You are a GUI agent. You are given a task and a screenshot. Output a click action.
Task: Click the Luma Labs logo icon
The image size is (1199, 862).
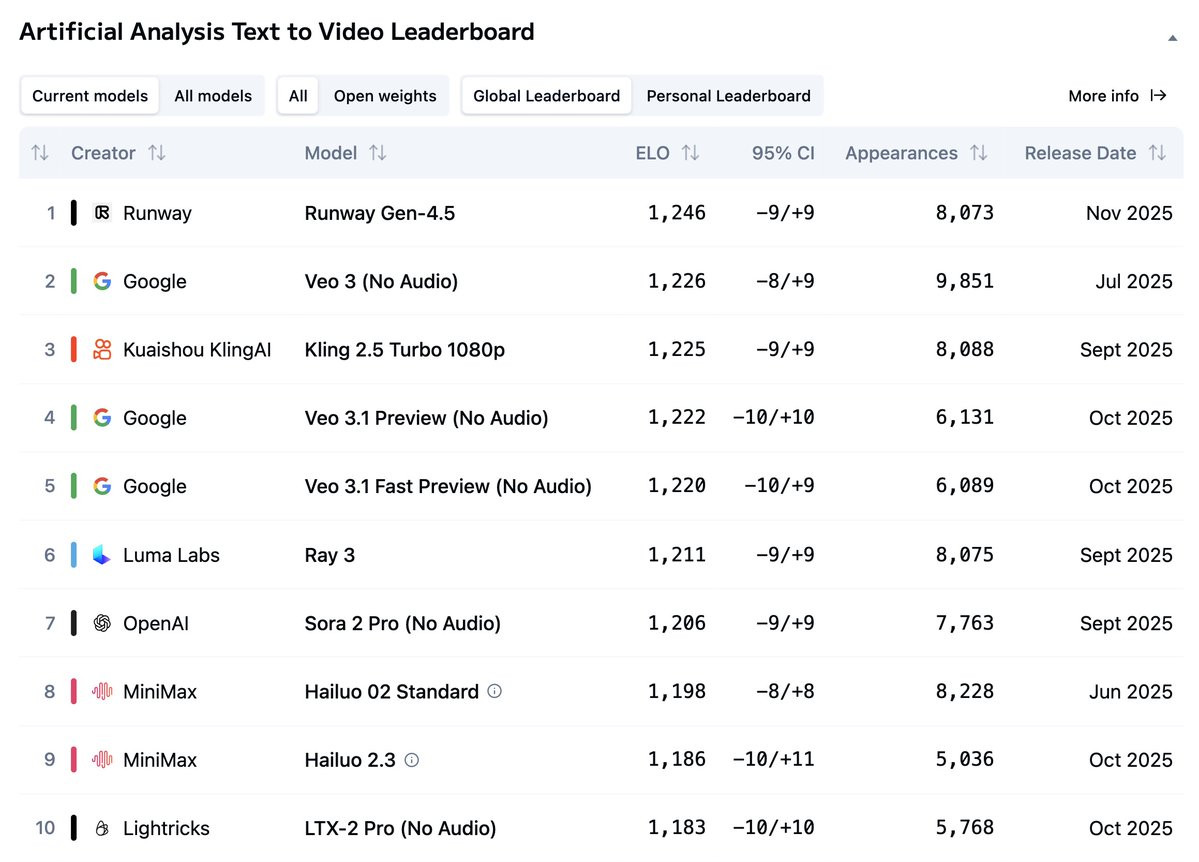click(x=102, y=555)
